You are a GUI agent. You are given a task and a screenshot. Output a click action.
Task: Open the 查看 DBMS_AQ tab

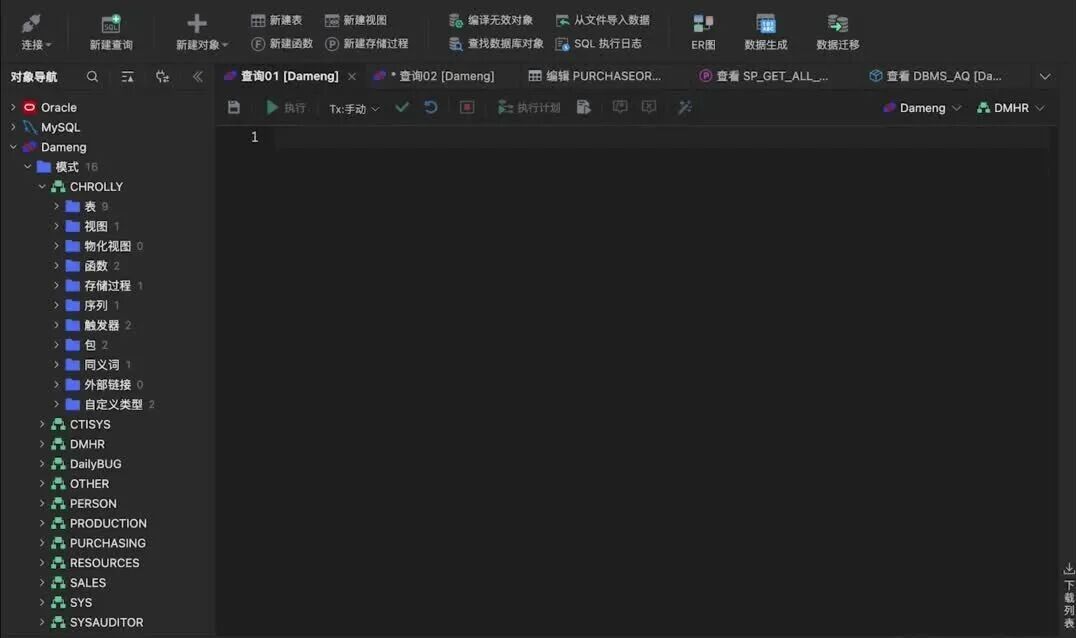click(935, 76)
